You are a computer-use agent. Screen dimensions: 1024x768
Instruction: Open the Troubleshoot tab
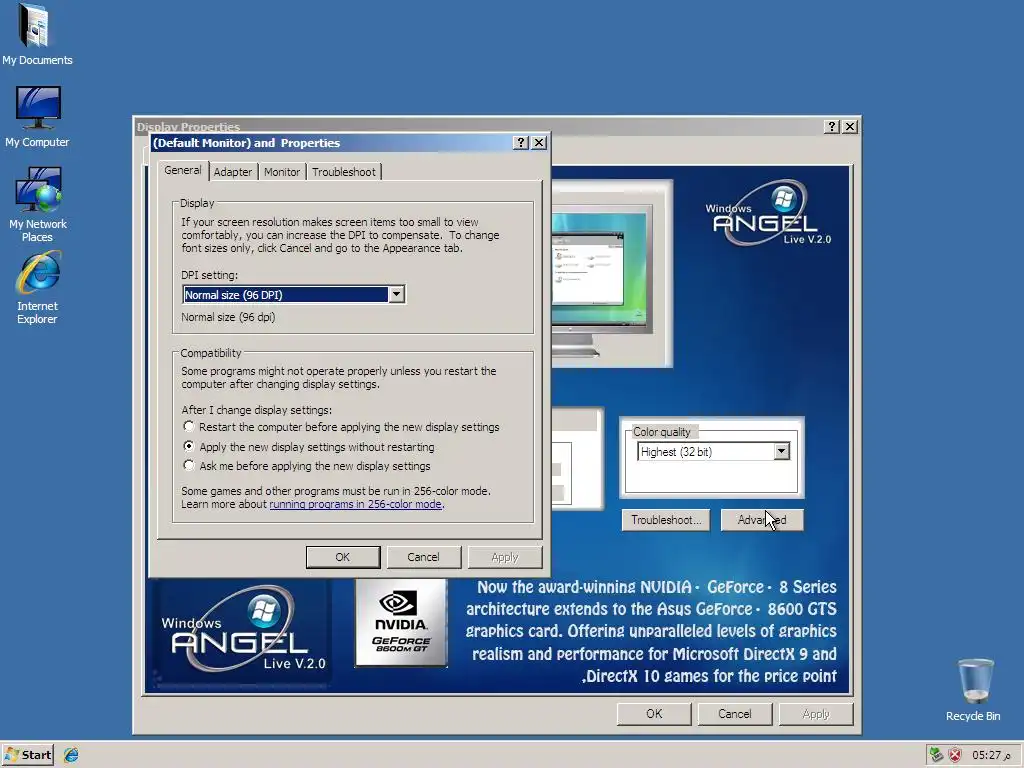(x=344, y=172)
